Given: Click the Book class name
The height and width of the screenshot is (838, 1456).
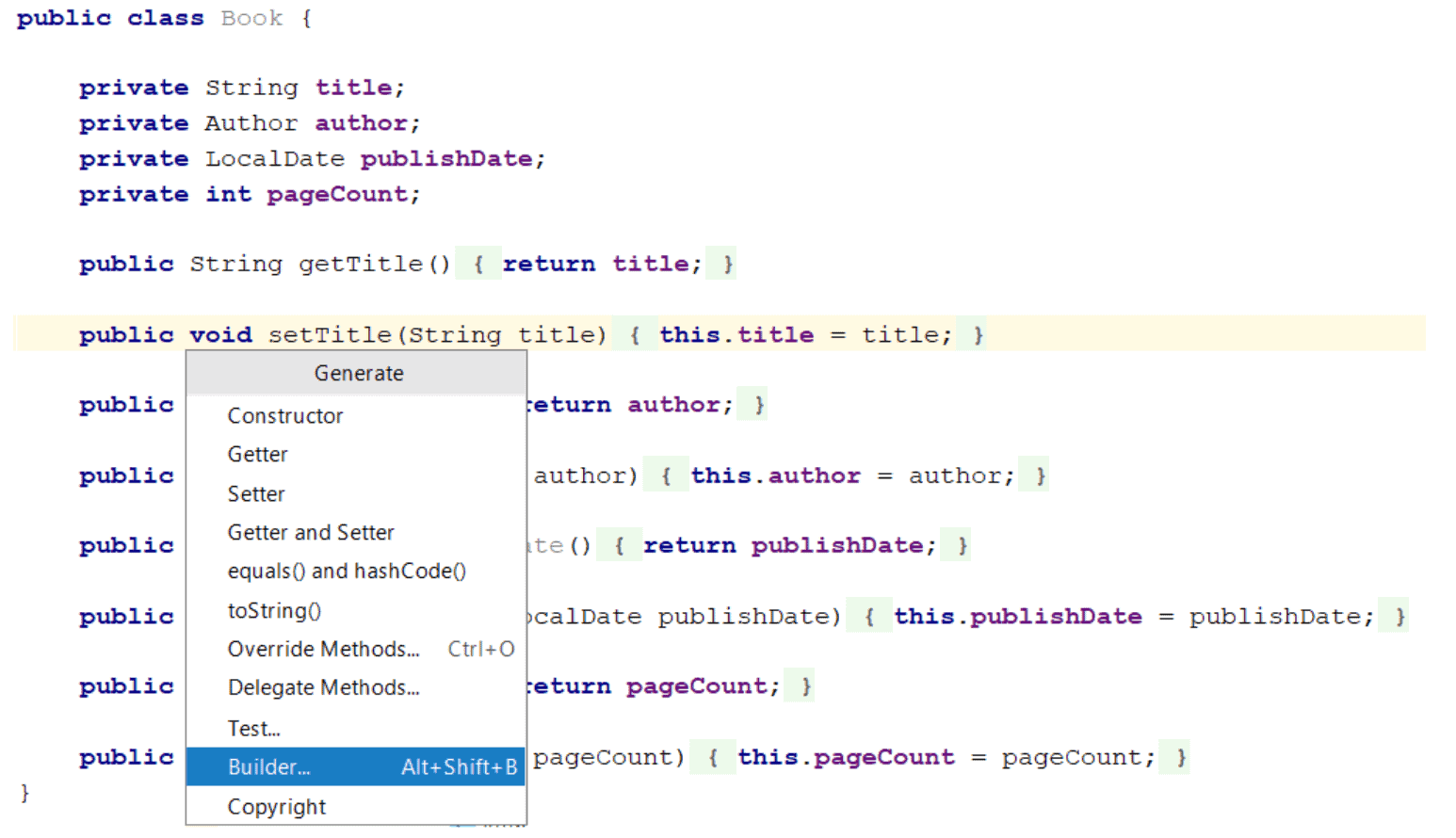Looking at the screenshot, I should 251,18.
